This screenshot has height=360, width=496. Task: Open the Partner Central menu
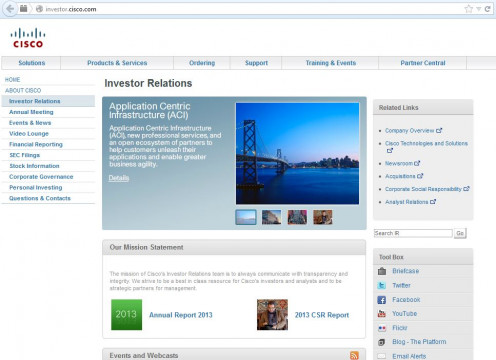[423, 63]
